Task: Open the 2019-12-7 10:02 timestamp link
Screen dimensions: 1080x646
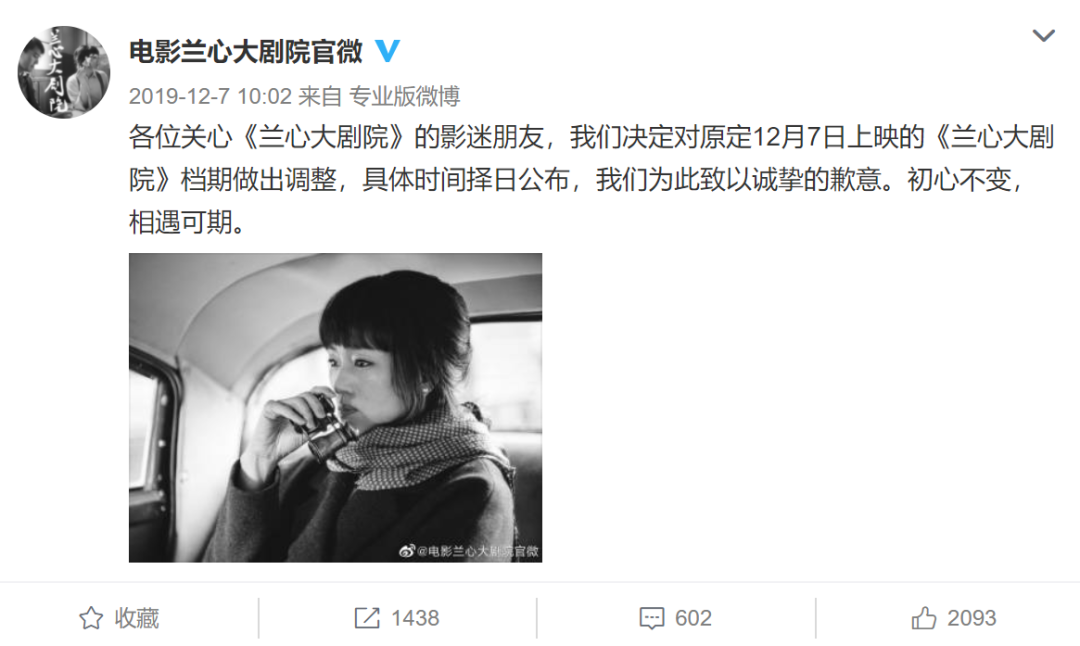Action: coord(210,96)
